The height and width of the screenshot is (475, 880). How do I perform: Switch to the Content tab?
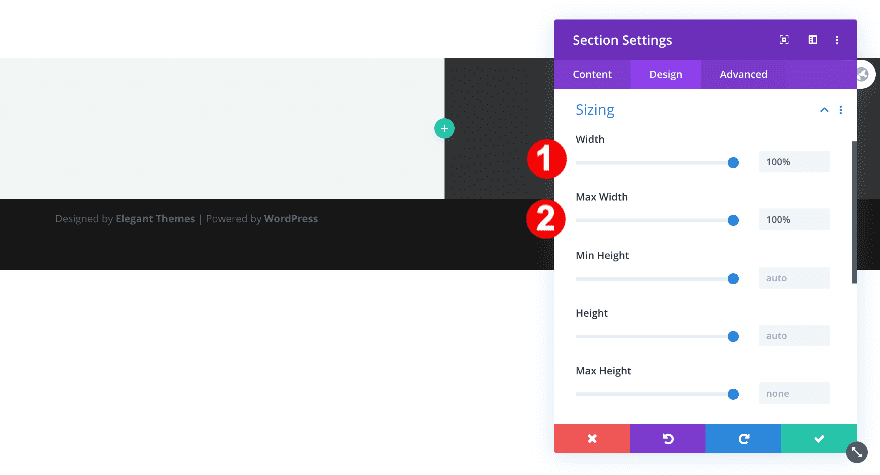[x=592, y=74]
